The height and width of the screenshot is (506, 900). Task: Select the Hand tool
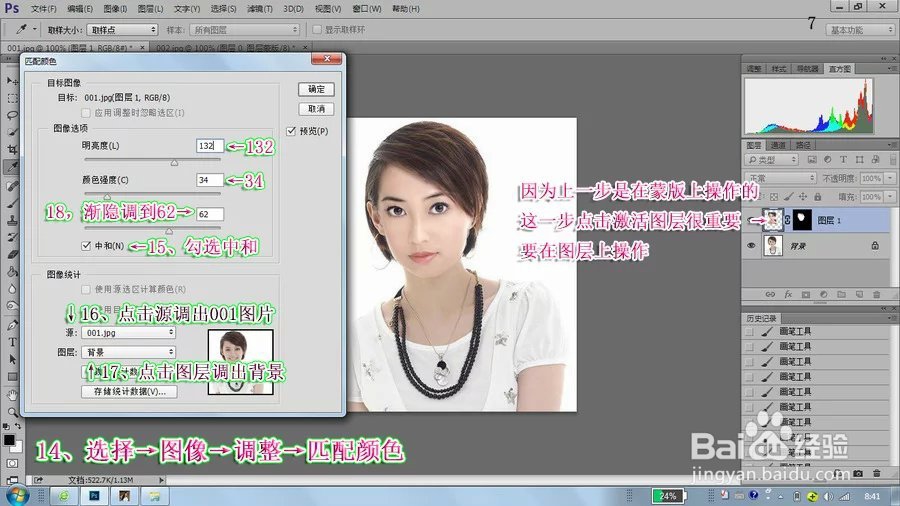(11, 395)
